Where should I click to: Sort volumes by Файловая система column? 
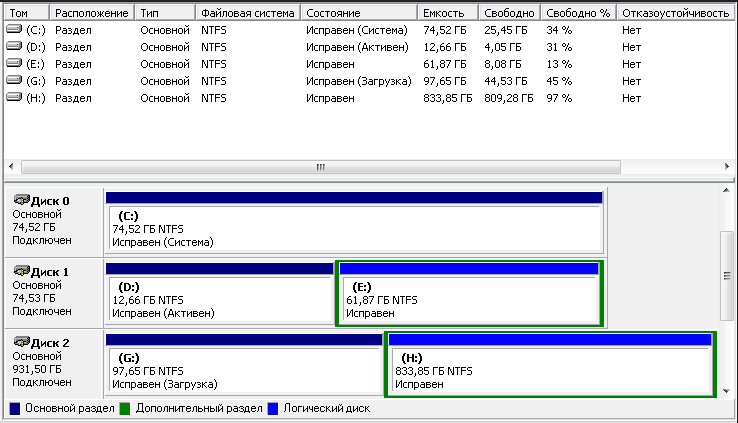click(247, 13)
